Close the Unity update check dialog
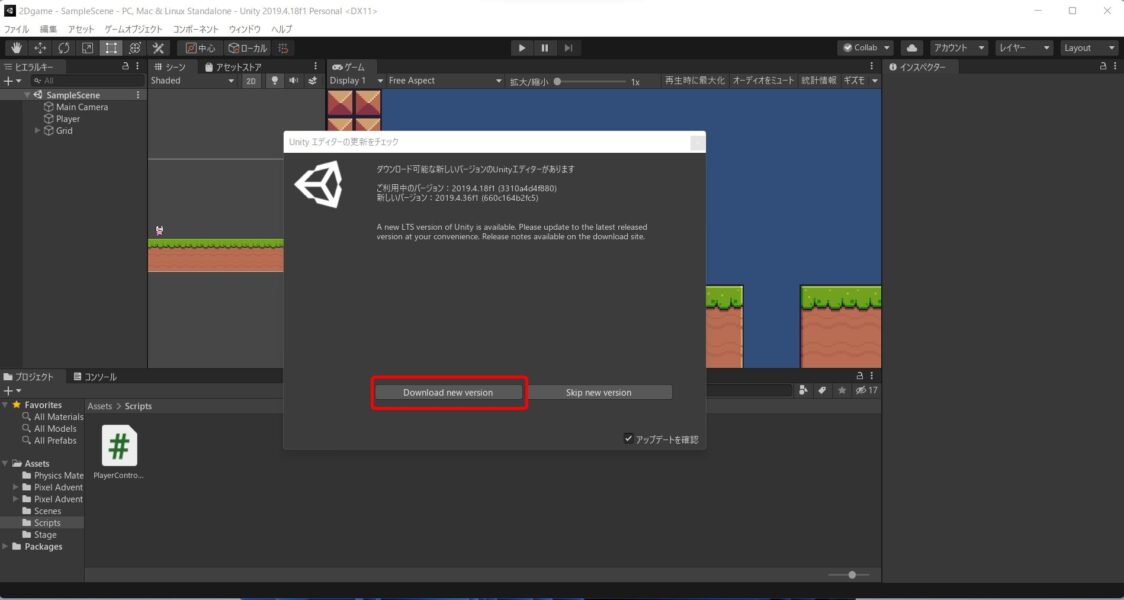Viewport: 1124px width, 600px height. tap(696, 143)
